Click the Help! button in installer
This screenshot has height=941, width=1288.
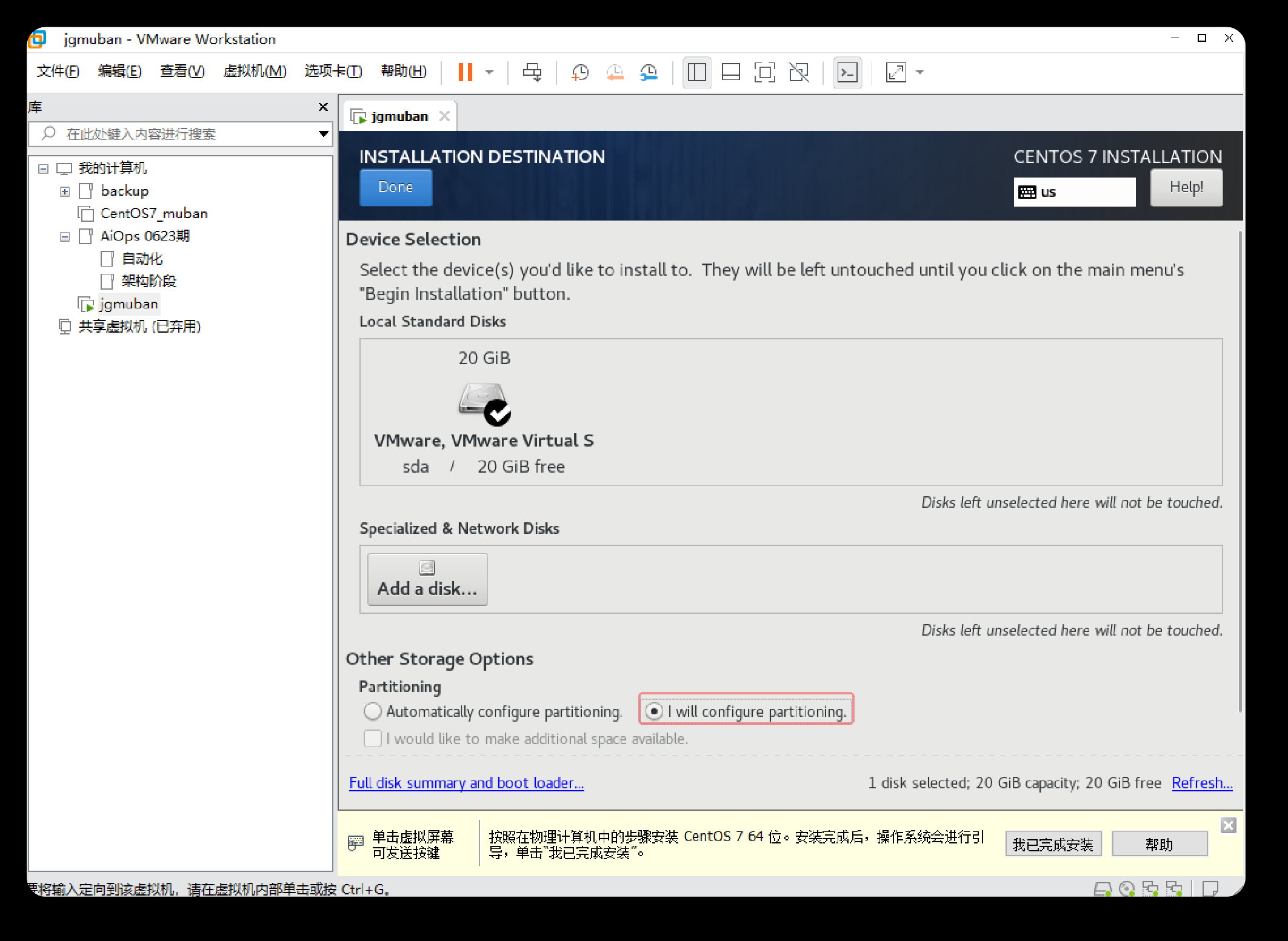coord(1186,187)
